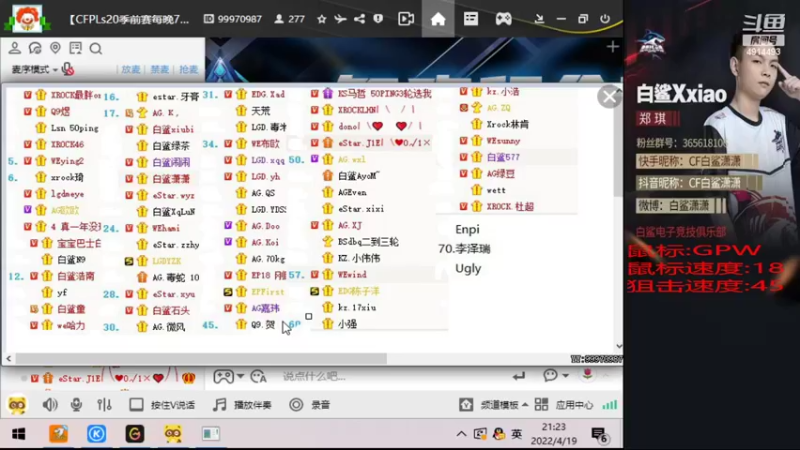The height and width of the screenshot is (450, 800).
Task: Open the YY raccoon icon on taskbar
Action: tap(173, 434)
